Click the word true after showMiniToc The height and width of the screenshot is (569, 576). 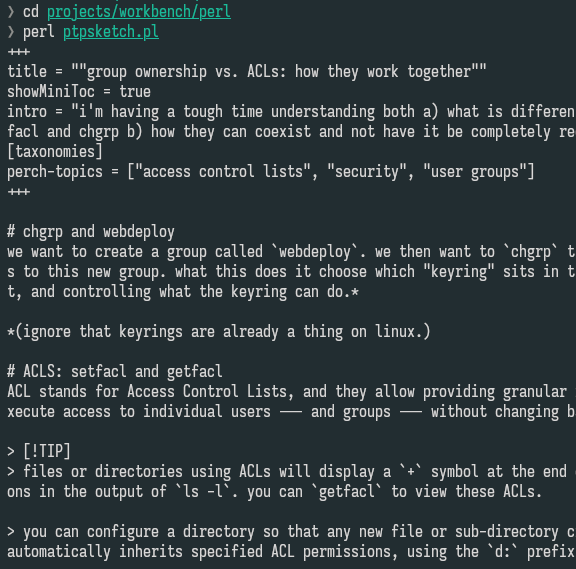tap(135, 92)
